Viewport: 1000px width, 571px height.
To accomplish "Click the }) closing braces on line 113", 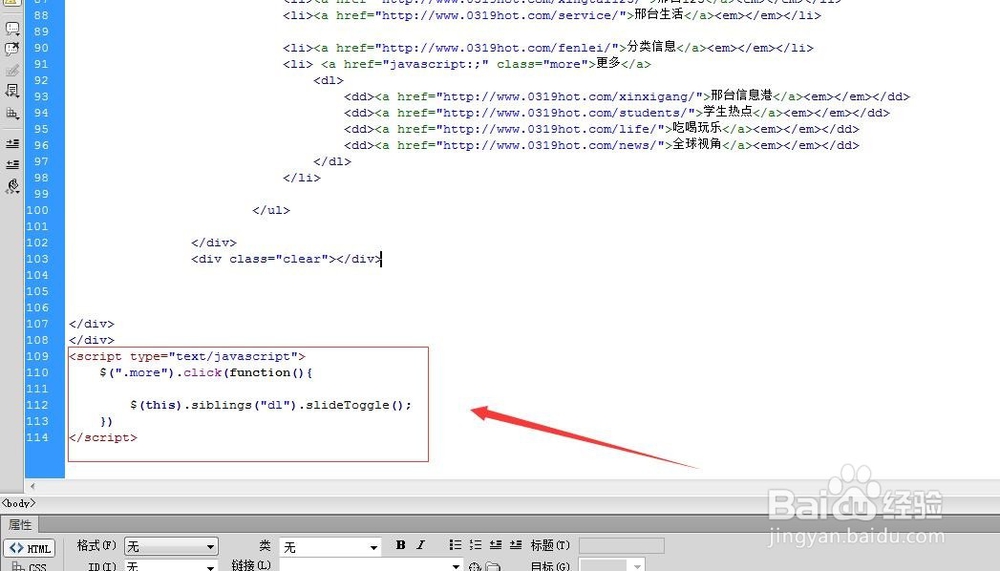I will pyautogui.click(x=106, y=422).
